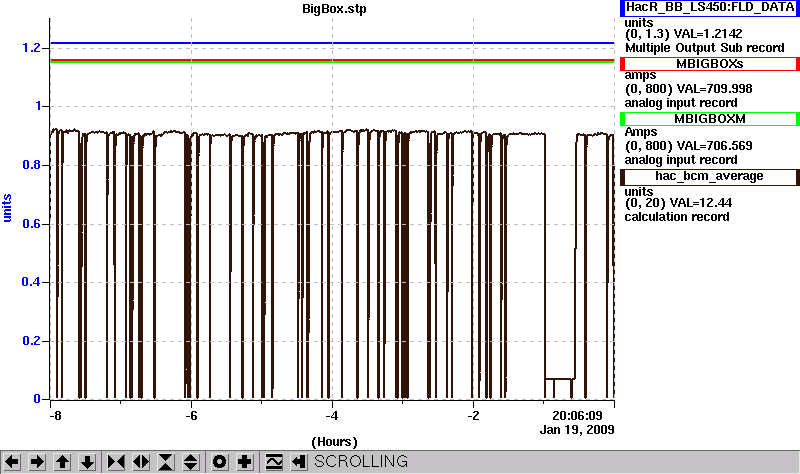Image resolution: width=800 pixels, height=474 pixels.
Task: Select the MBIGBOXs legend entry
Action: coord(710,64)
